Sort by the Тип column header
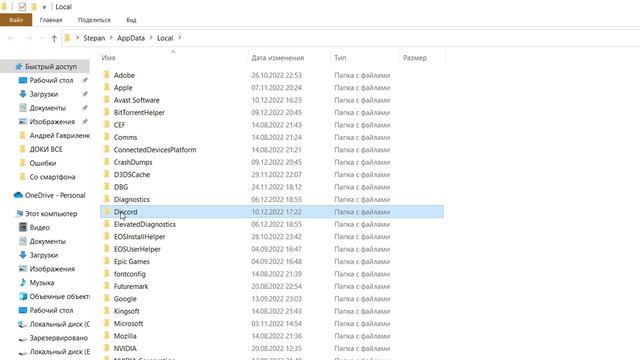 (x=340, y=58)
